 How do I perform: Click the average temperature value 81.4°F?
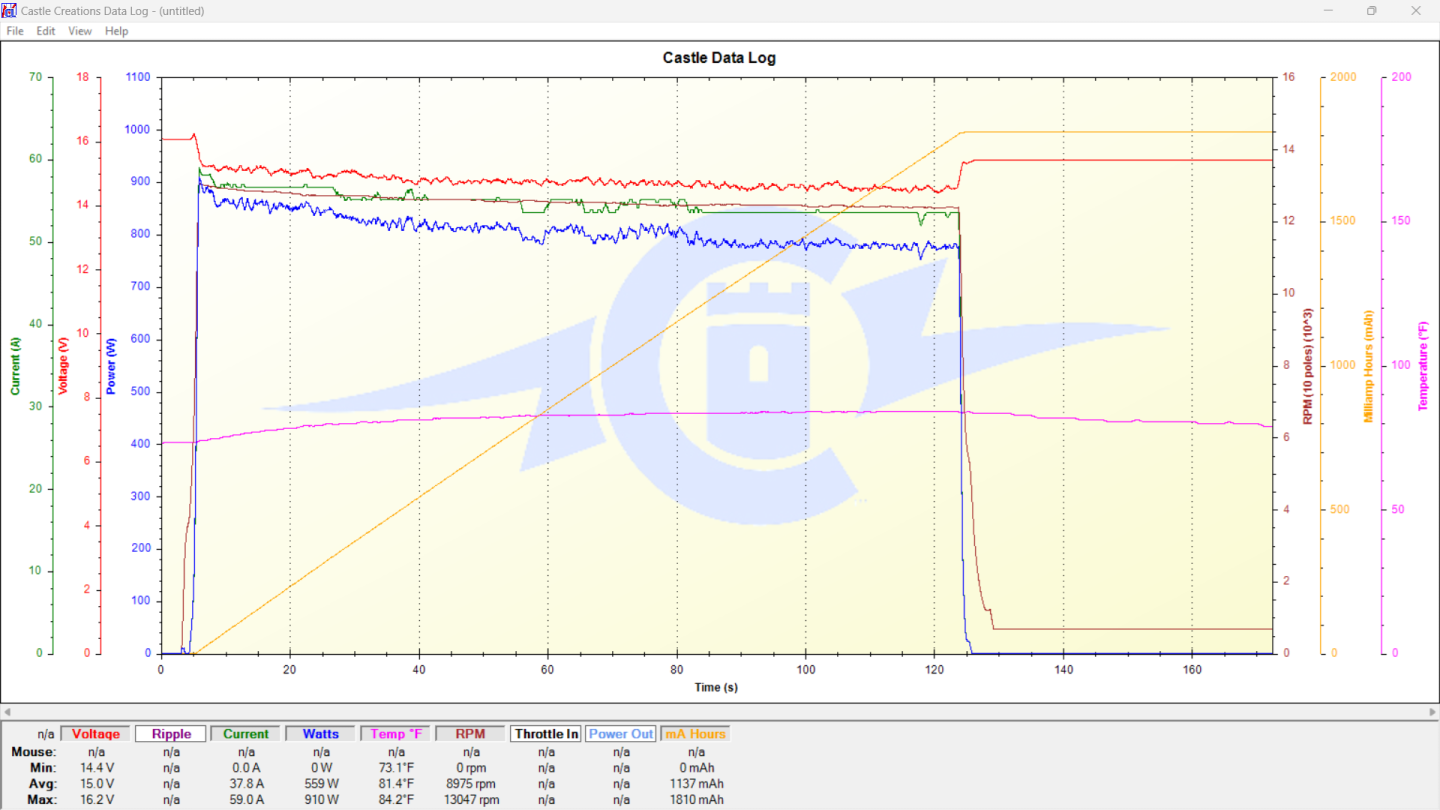[396, 784]
